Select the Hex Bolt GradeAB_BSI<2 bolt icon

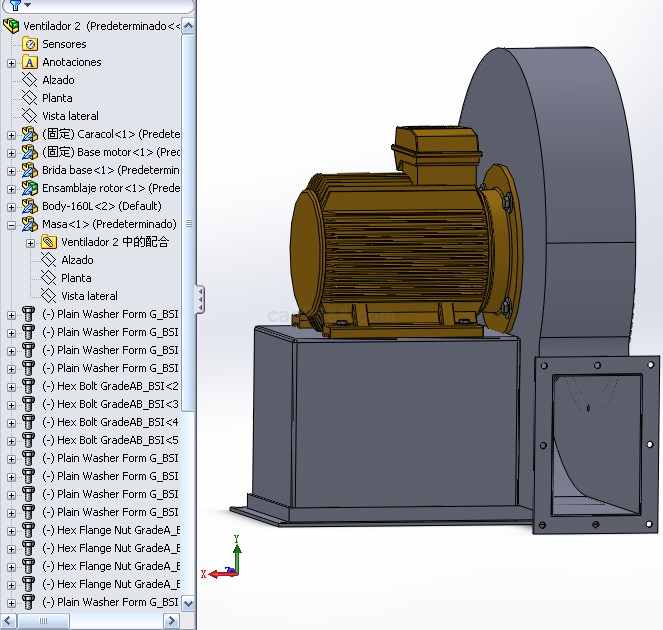pos(30,386)
